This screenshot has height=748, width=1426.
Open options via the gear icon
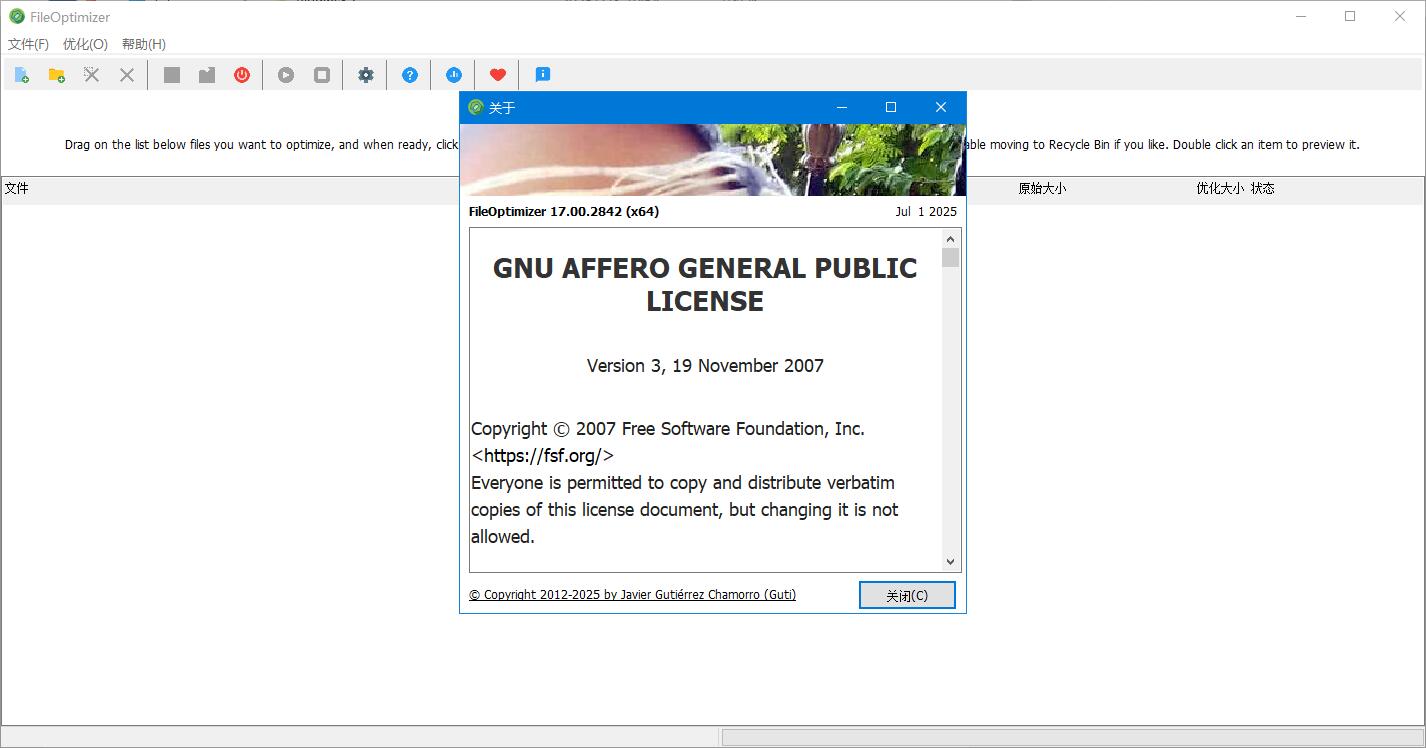point(366,75)
